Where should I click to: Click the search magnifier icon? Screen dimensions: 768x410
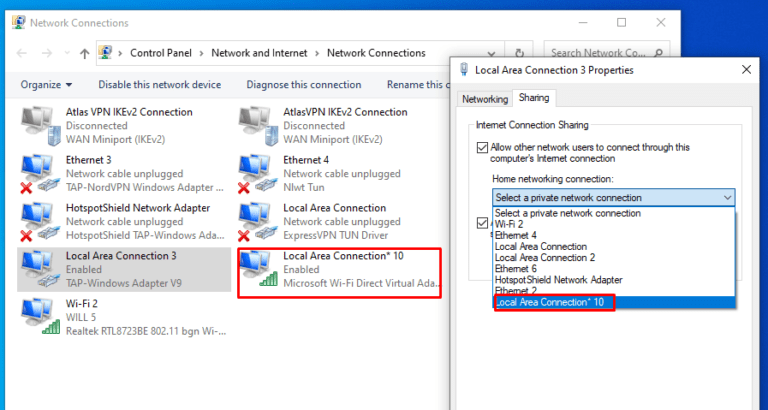[659, 52]
